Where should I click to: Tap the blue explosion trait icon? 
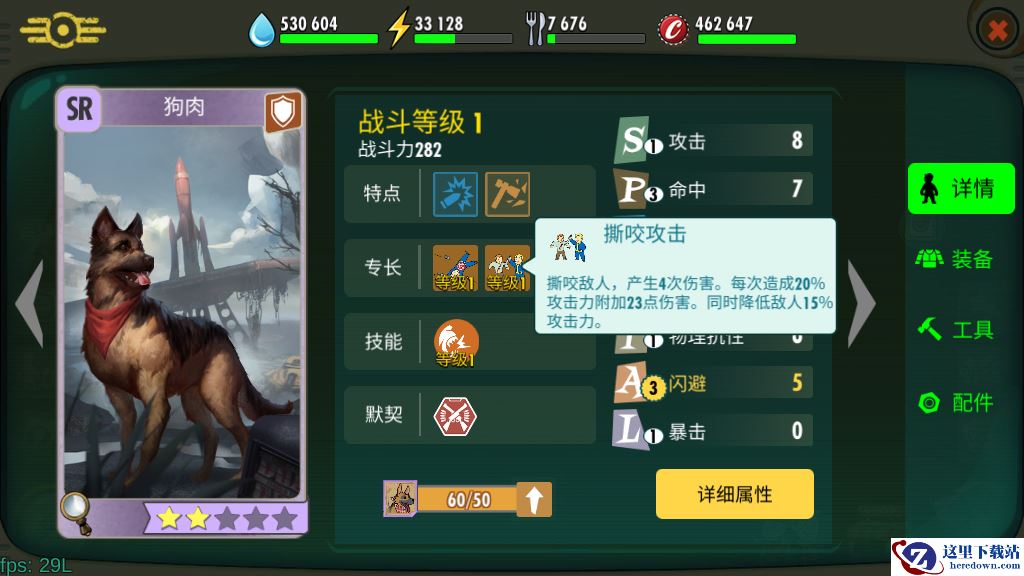coord(455,194)
